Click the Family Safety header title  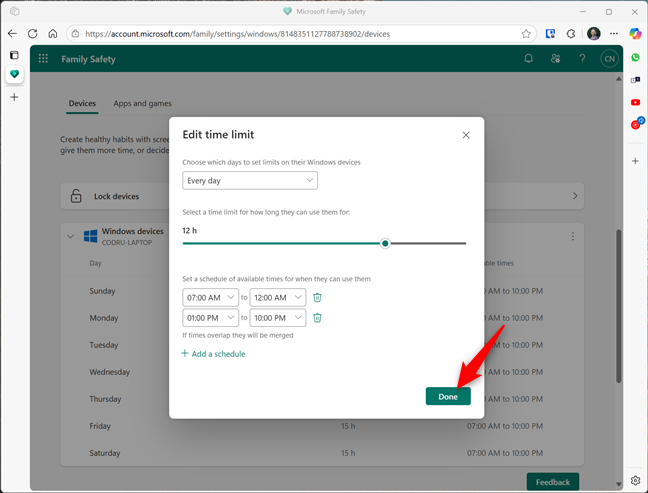coord(88,59)
